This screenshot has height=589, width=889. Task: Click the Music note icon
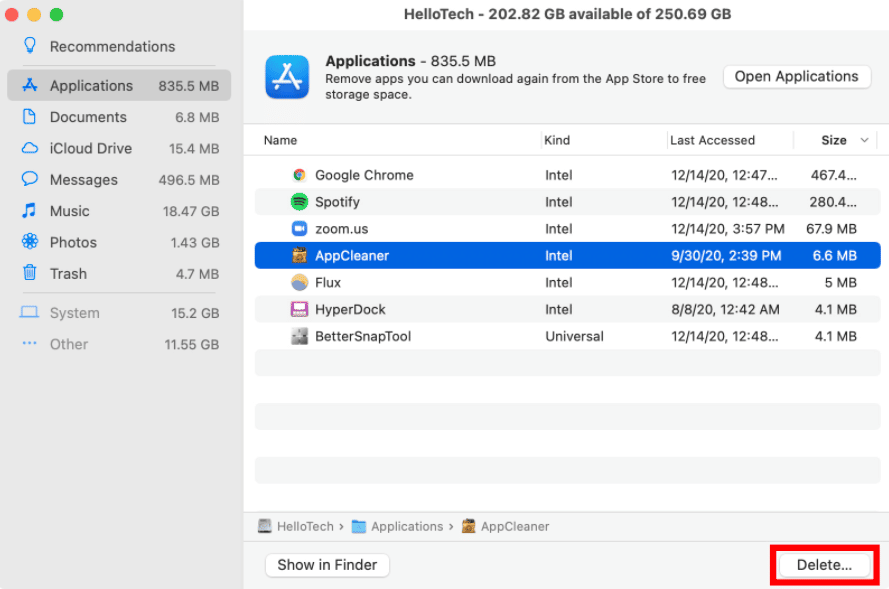[29, 211]
